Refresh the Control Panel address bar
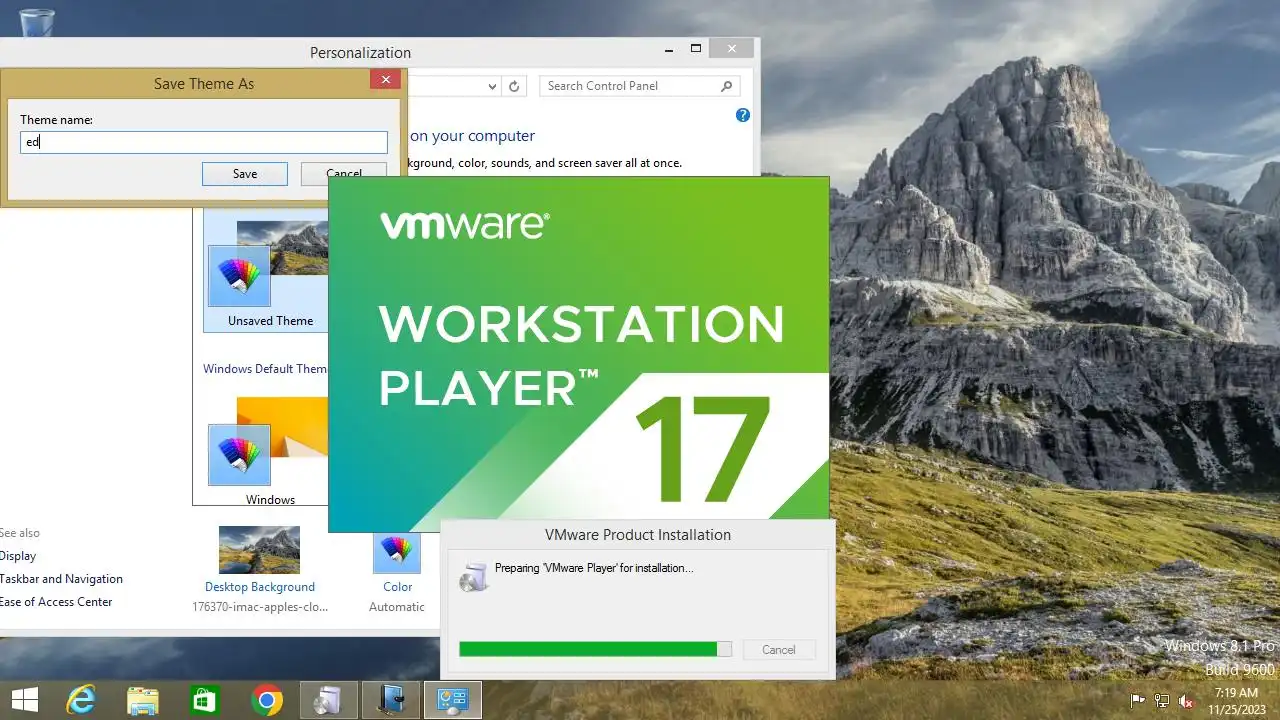Screen dimensions: 1280x720 (x=514, y=86)
